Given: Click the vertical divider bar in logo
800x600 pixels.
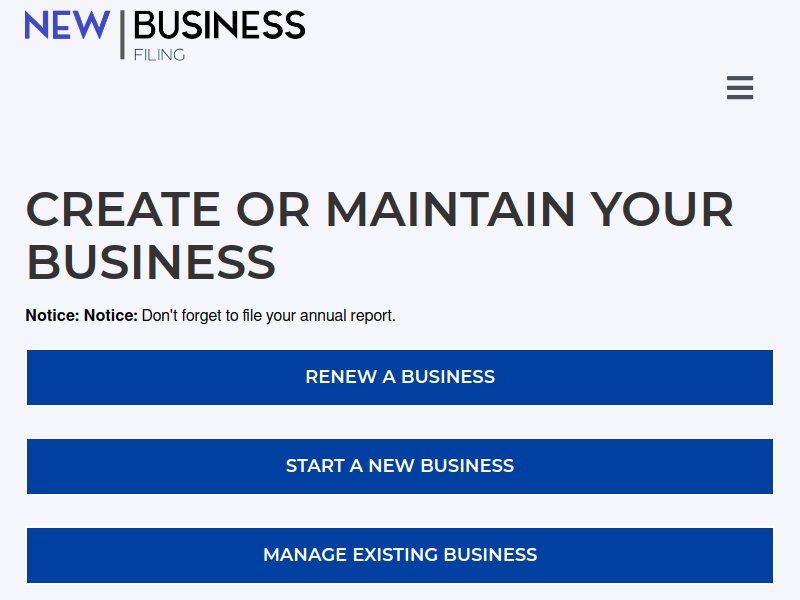Looking at the screenshot, I should 122,35.
